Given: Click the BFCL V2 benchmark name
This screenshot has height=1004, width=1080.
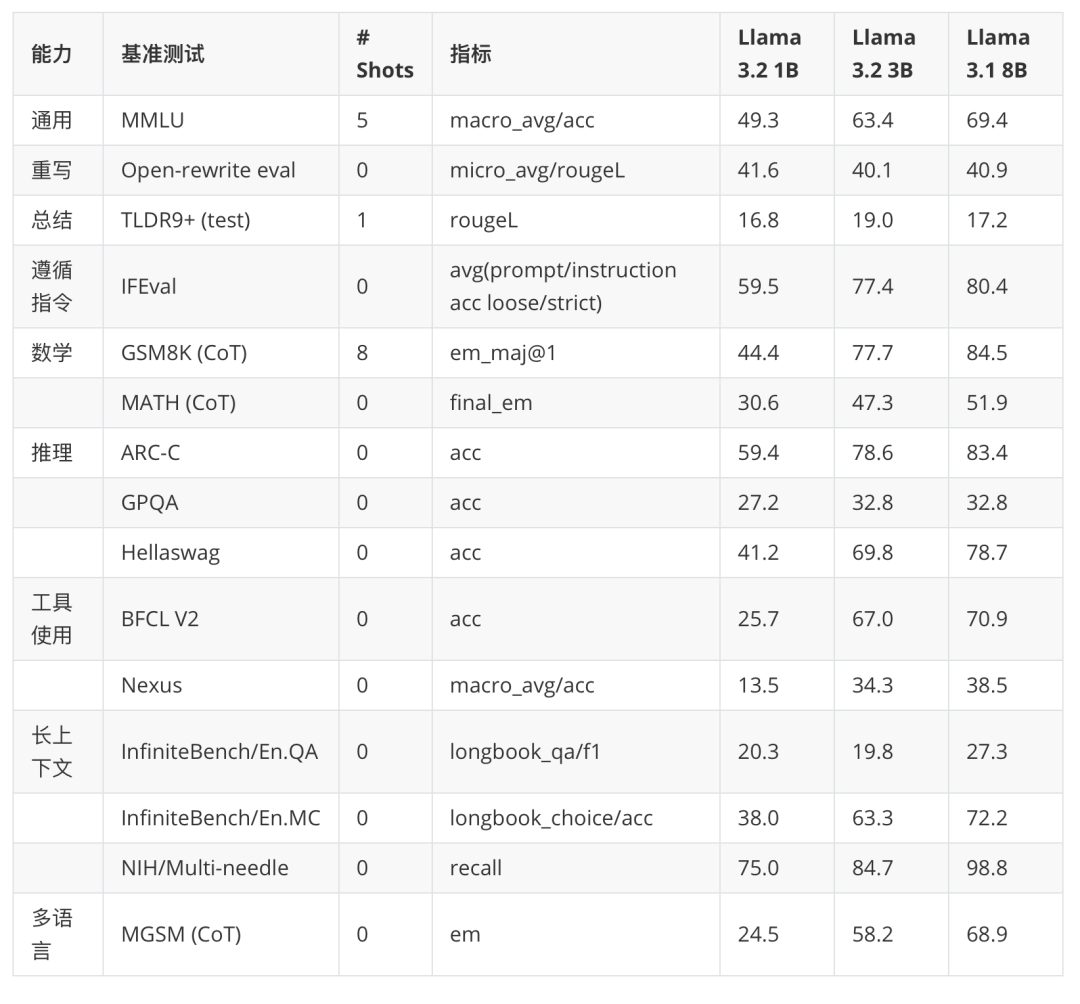Looking at the screenshot, I should 153,619.
